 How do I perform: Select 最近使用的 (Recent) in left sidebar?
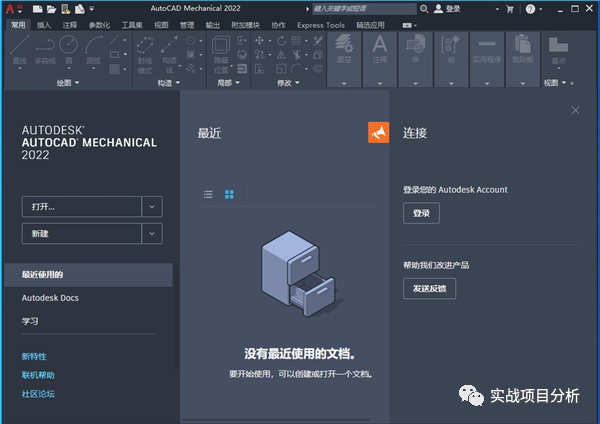[88, 275]
